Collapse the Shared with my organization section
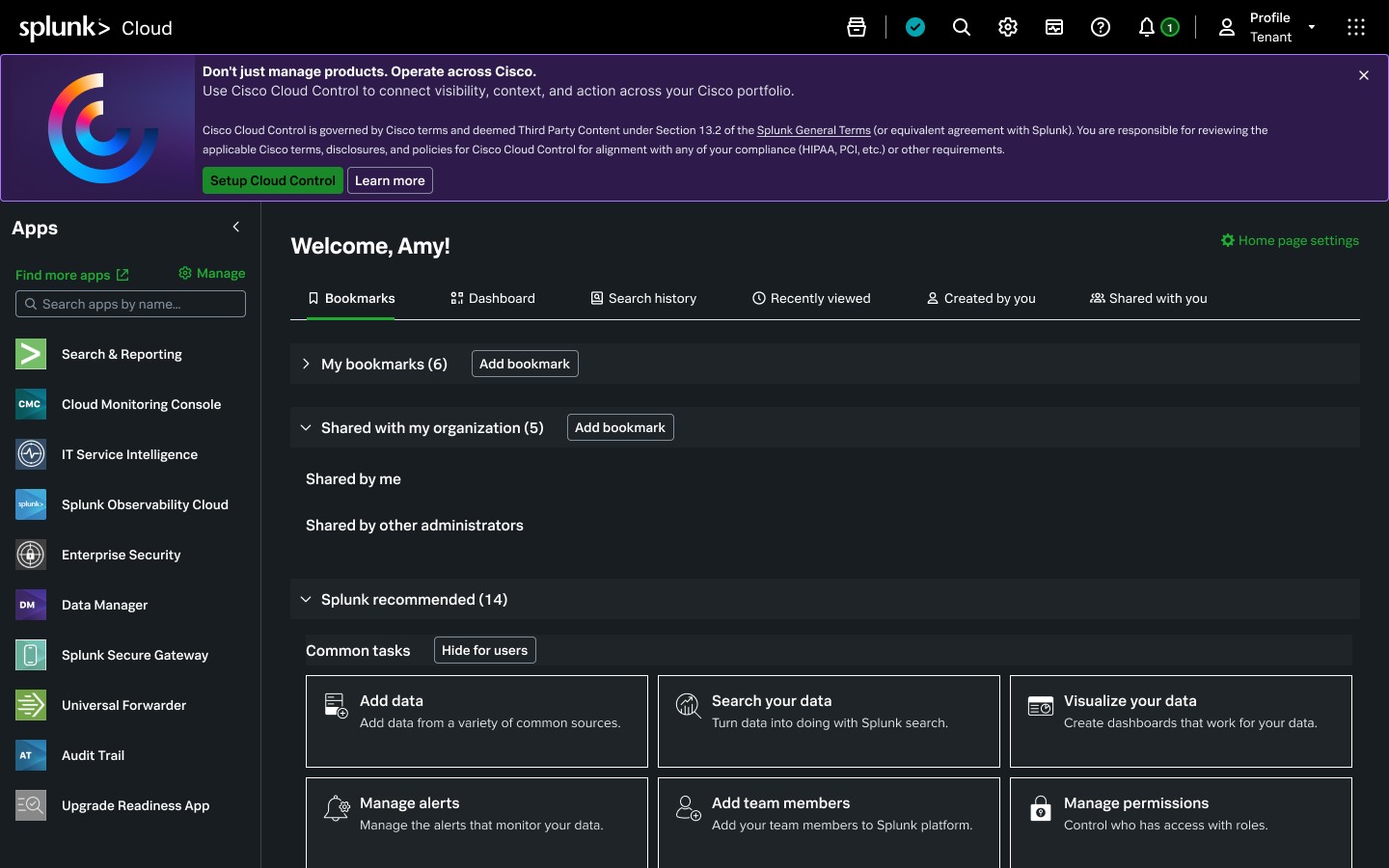This screenshot has width=1389, height=868. (x=306, y=427)
